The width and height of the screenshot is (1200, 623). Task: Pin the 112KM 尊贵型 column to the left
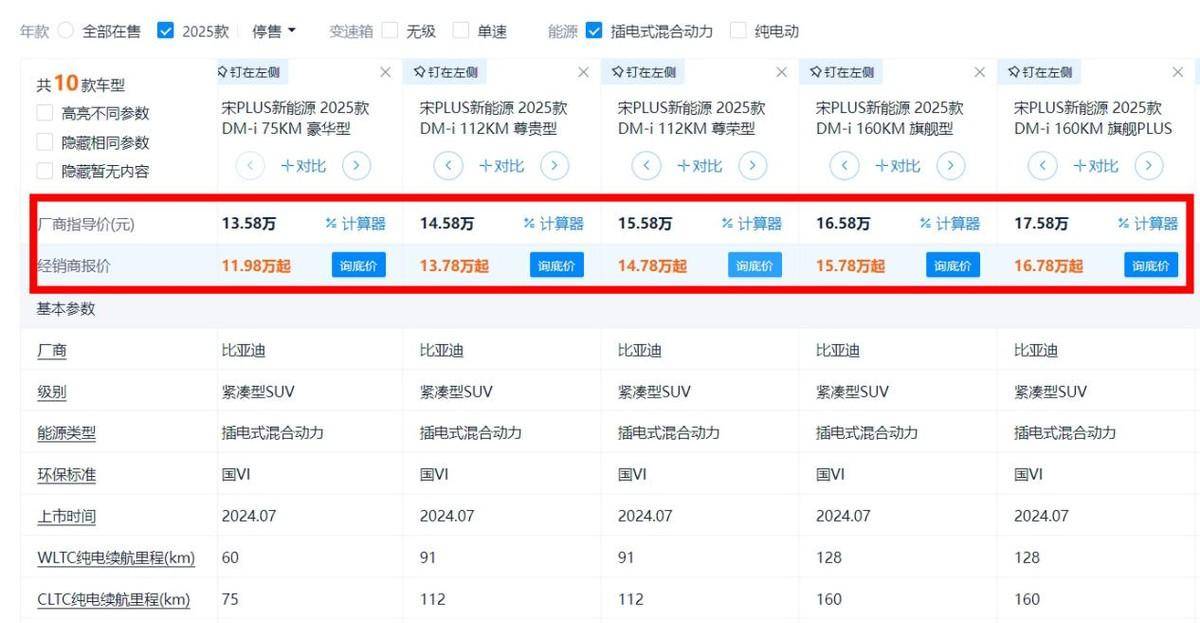[x=447, y=72]
